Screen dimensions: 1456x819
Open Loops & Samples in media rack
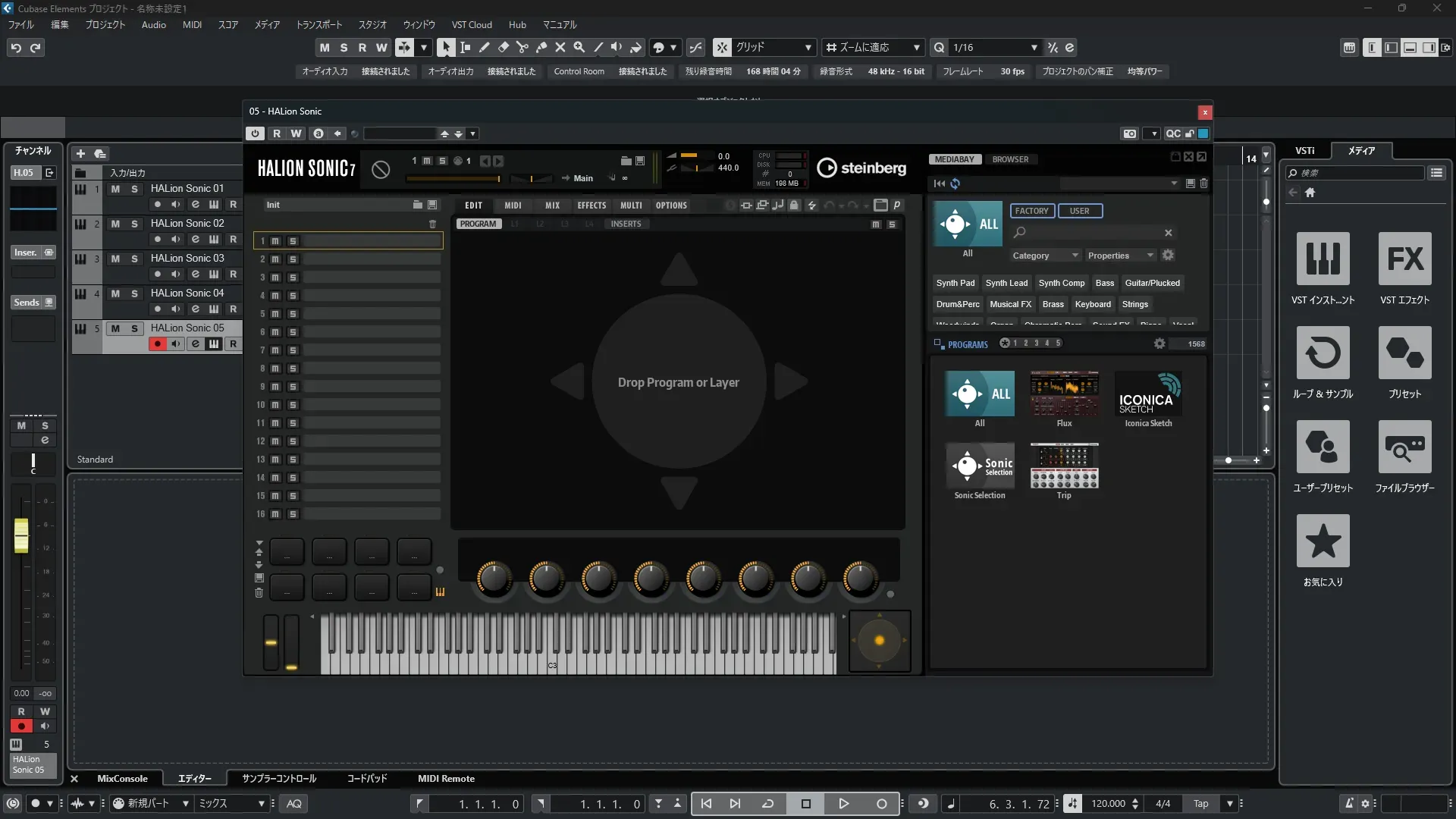click(1323, 353)
